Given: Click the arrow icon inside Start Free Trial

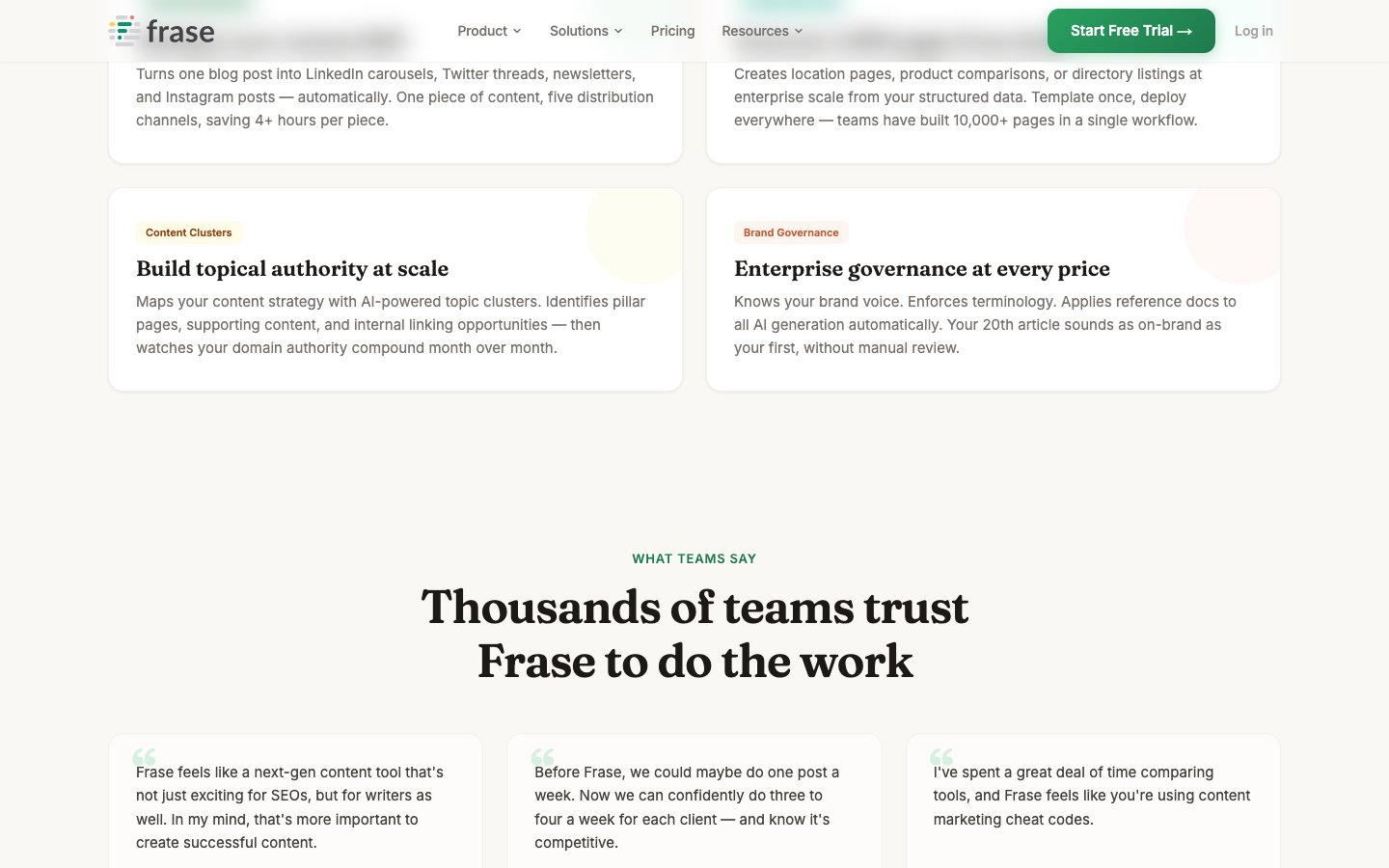Looking at the screenshot, I should (1185, 30).
